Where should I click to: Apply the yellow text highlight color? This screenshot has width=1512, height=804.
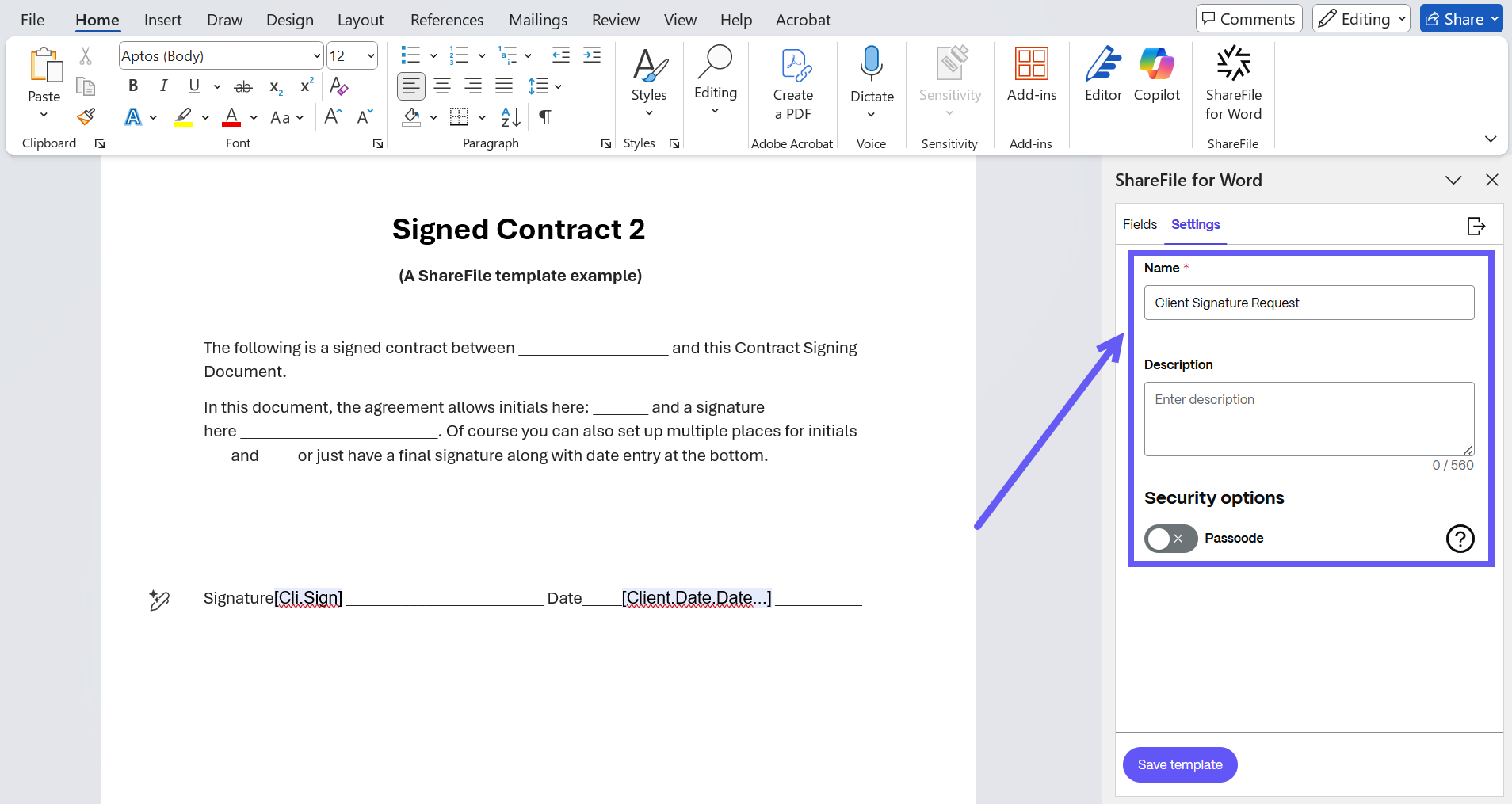click(x=184, y=117)
